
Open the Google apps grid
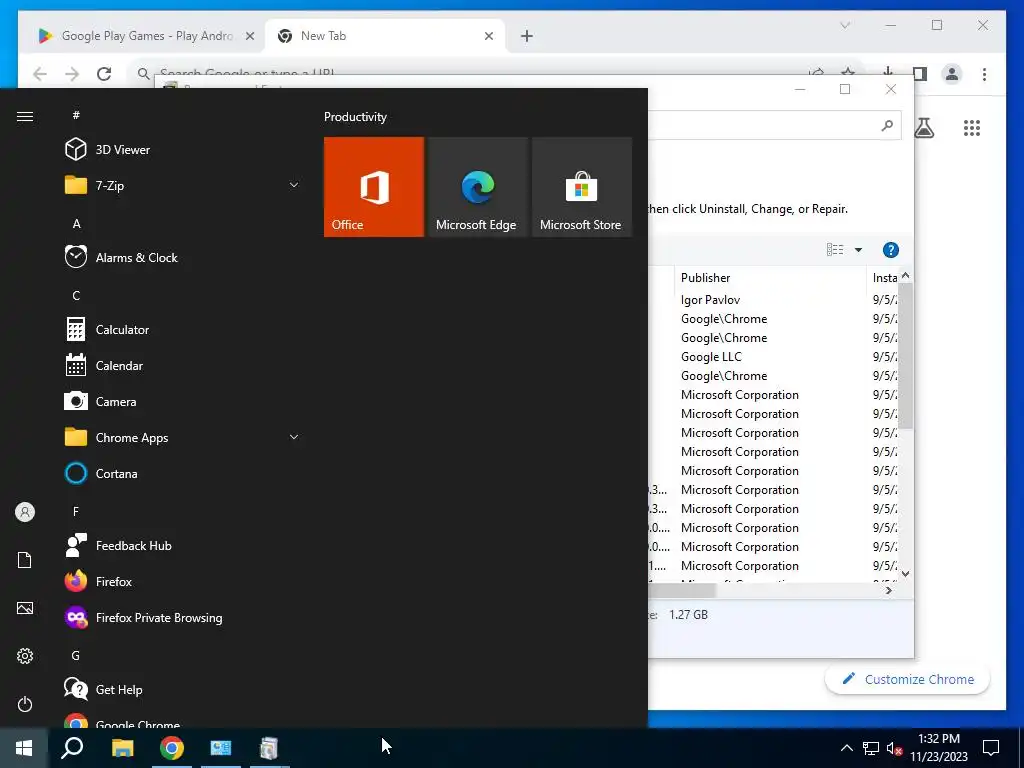tap(972, 127)
